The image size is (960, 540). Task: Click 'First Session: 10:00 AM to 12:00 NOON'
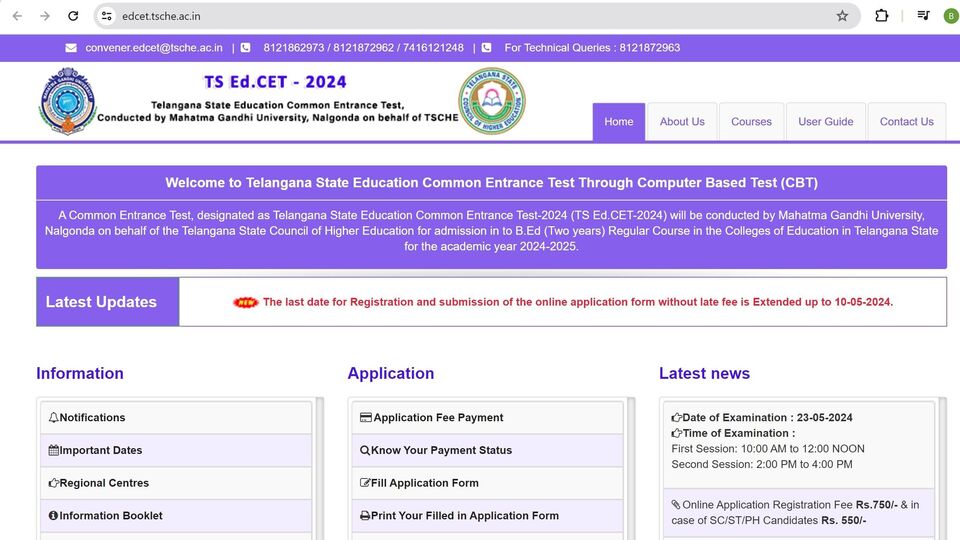[768, 449]
